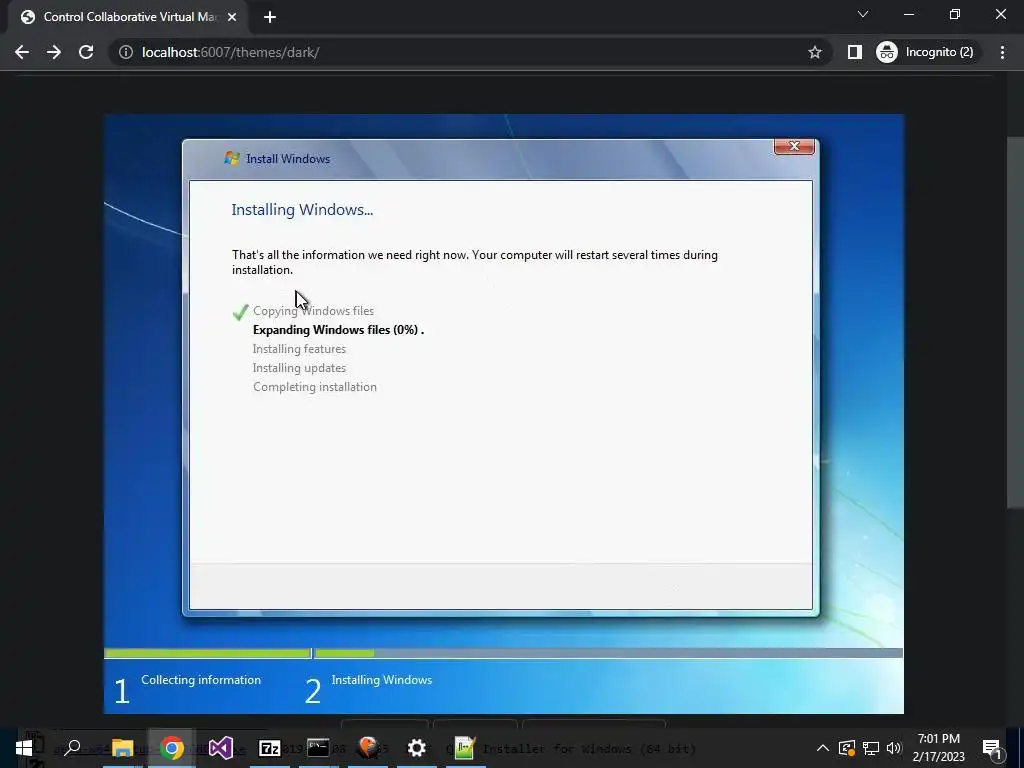Open the Windows Start menu
Image resolution: width=1024 pixels, height=768 pixels.
tap(24, 748)
